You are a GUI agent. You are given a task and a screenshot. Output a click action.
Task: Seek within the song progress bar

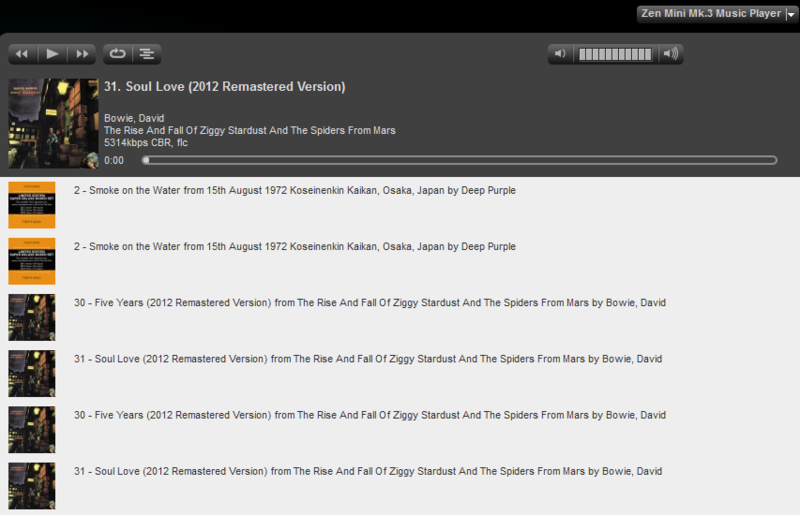(460, 160)
